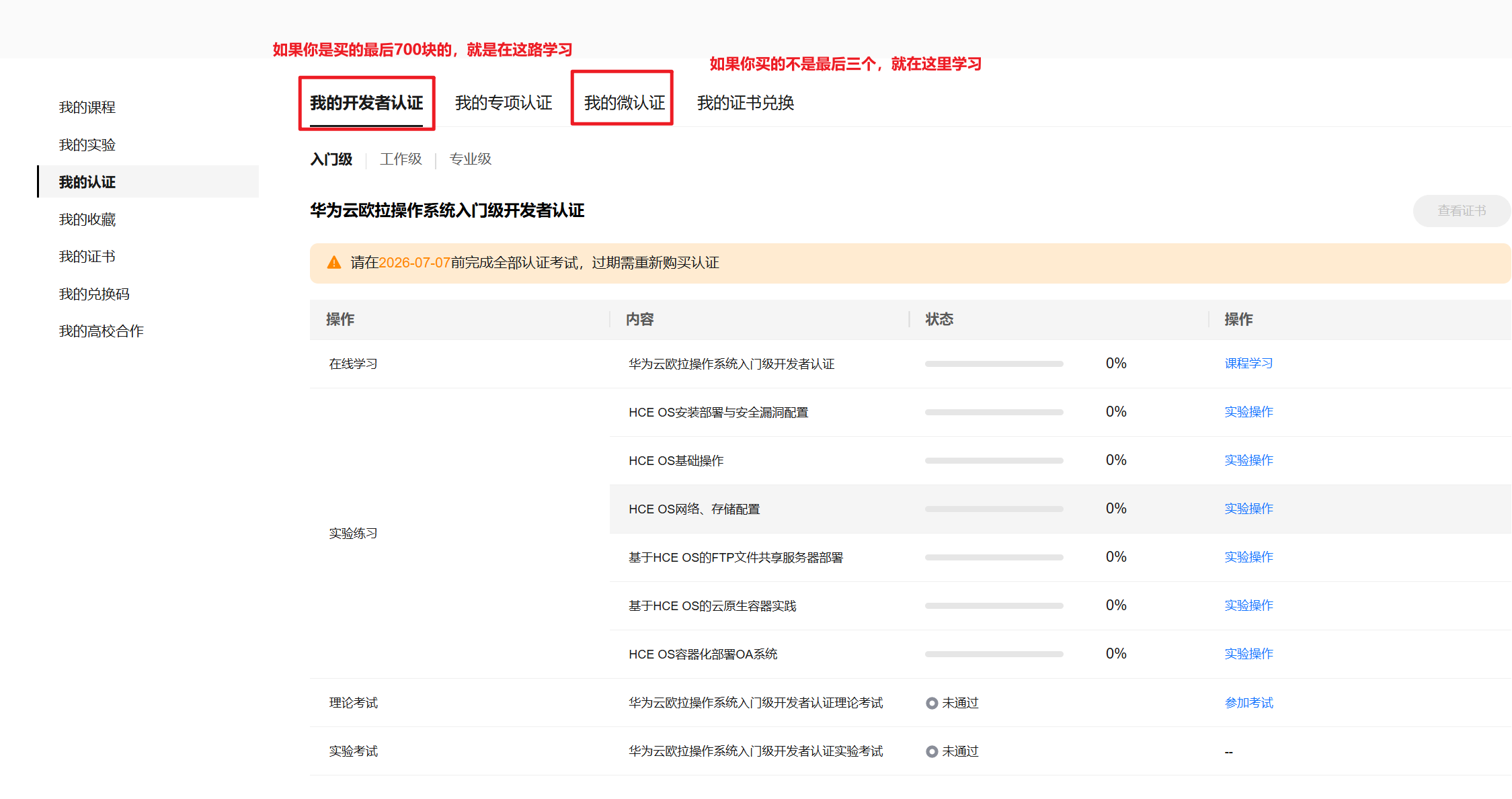Open 我的高校合作 in the sidebar
This screenshot has width=1512, height=799.
point(102,331)
